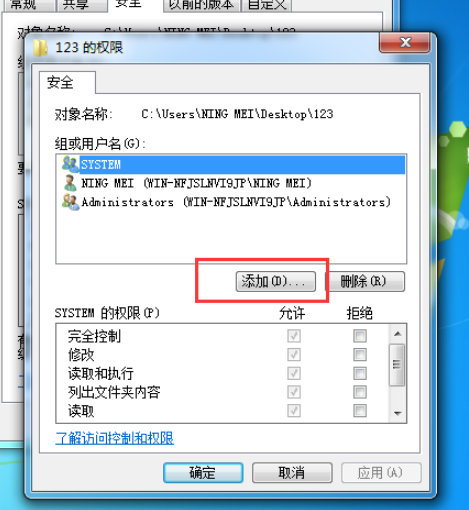Check Deny for 列出文件夹内容
469x510 pixels.
[x=360, y=392]
